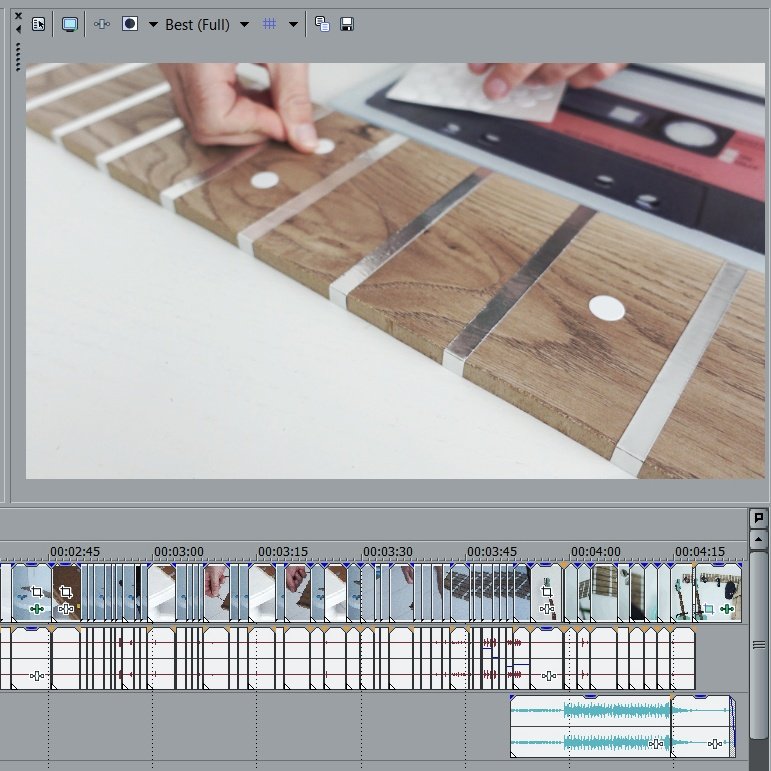Open Event FX on last short music clip
Image resolution: width=771 pixels, height=771 pixels.
(715, 743)
